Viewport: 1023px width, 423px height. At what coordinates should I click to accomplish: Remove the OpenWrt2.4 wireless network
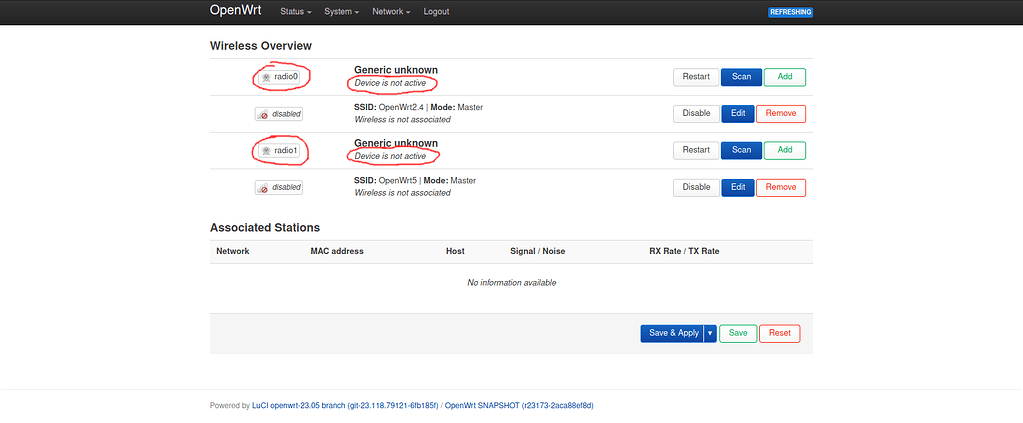pos(781,113)
